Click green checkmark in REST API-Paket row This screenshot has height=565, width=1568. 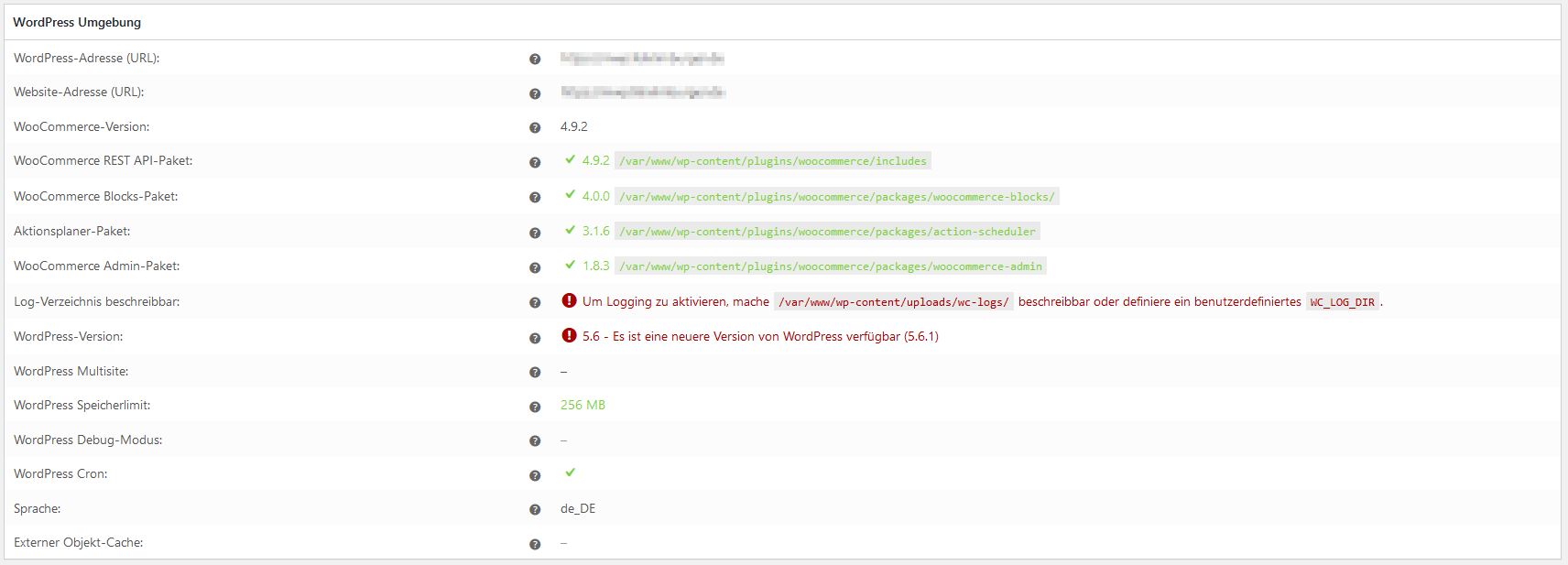click(x=571, y=159)
